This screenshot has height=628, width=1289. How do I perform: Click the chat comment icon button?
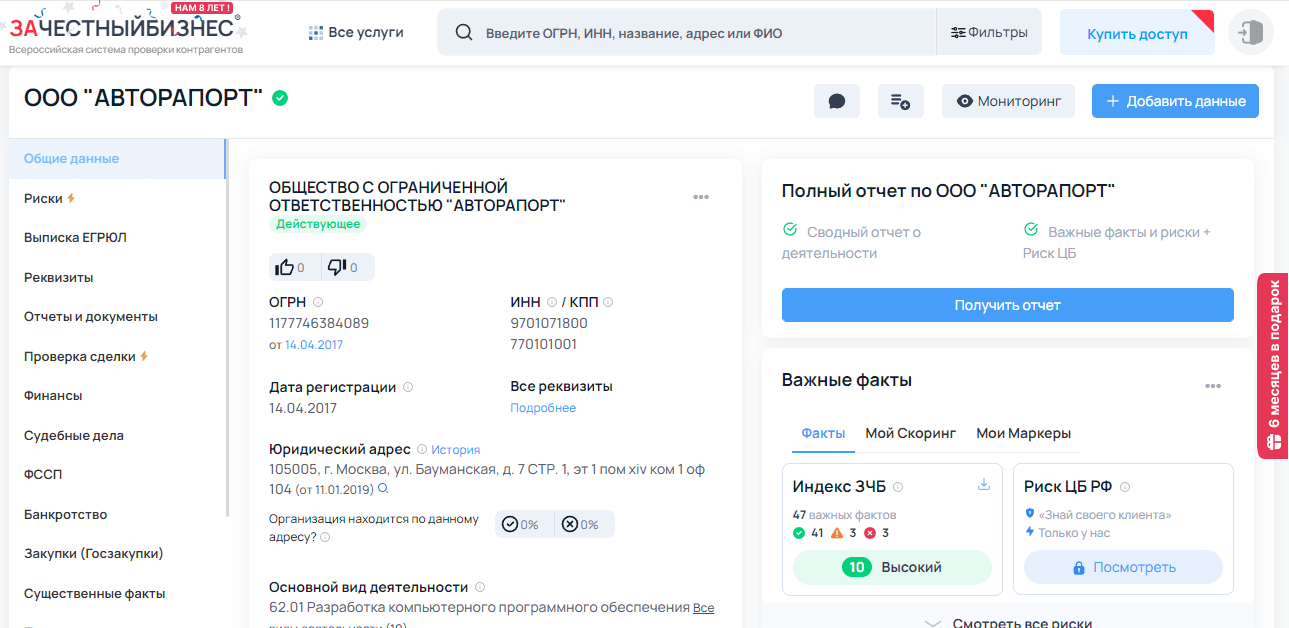click(837, 101)
